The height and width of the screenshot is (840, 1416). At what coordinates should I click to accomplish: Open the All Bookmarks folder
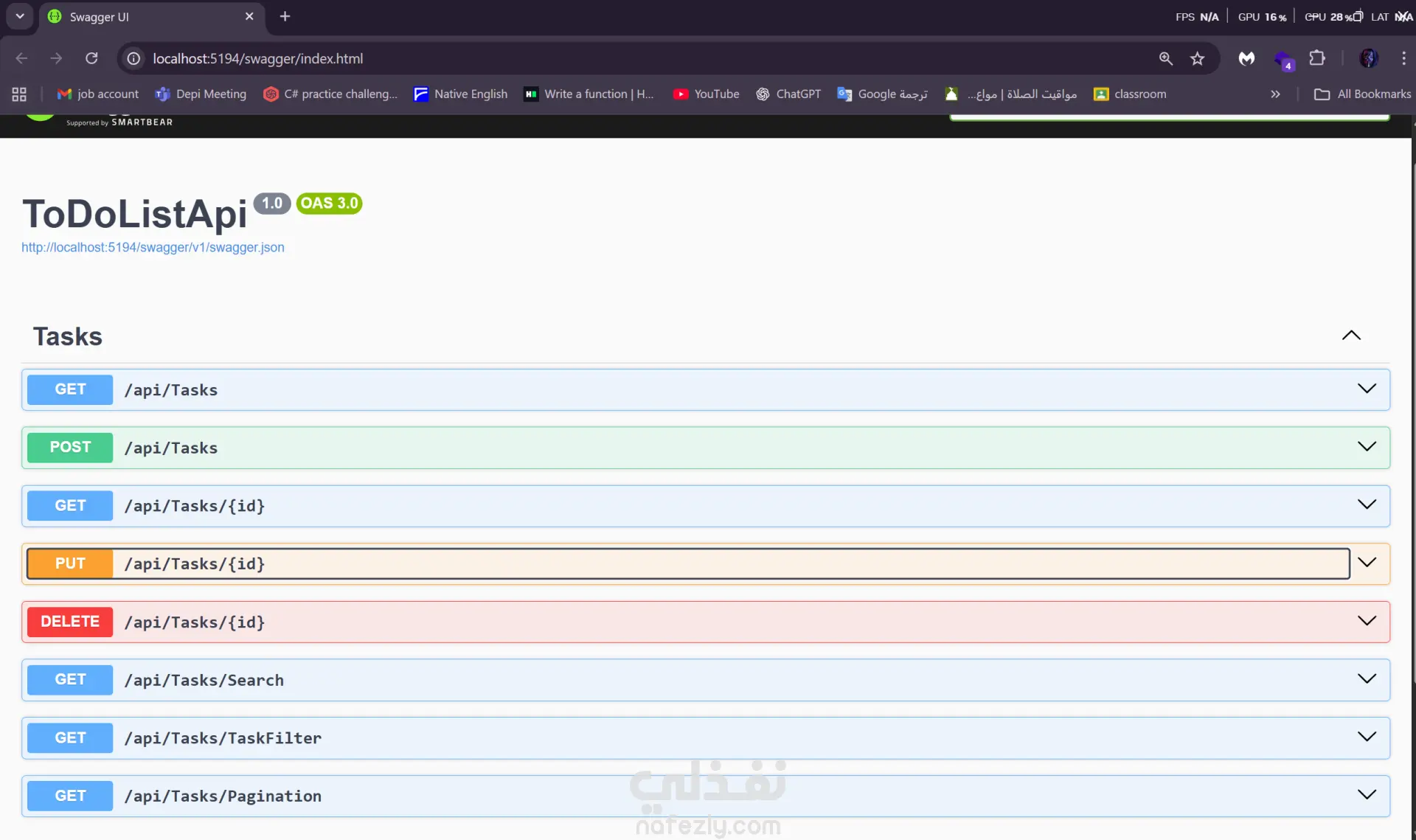[x=1362, y=94]
